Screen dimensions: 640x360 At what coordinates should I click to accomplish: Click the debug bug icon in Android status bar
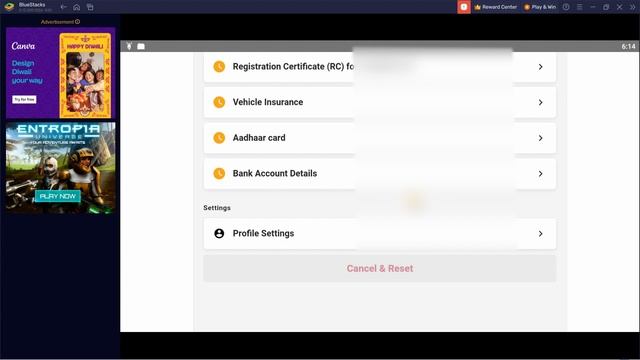point(129,46)
